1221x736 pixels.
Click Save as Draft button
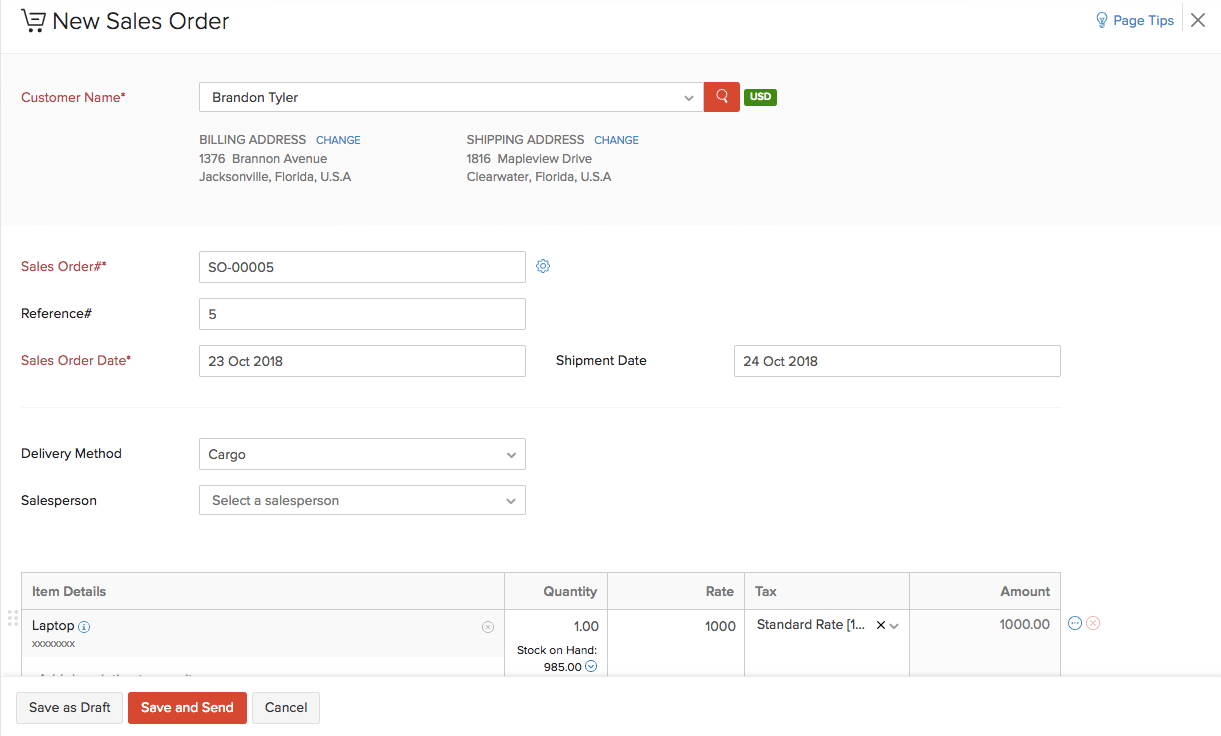click(70, 707)
